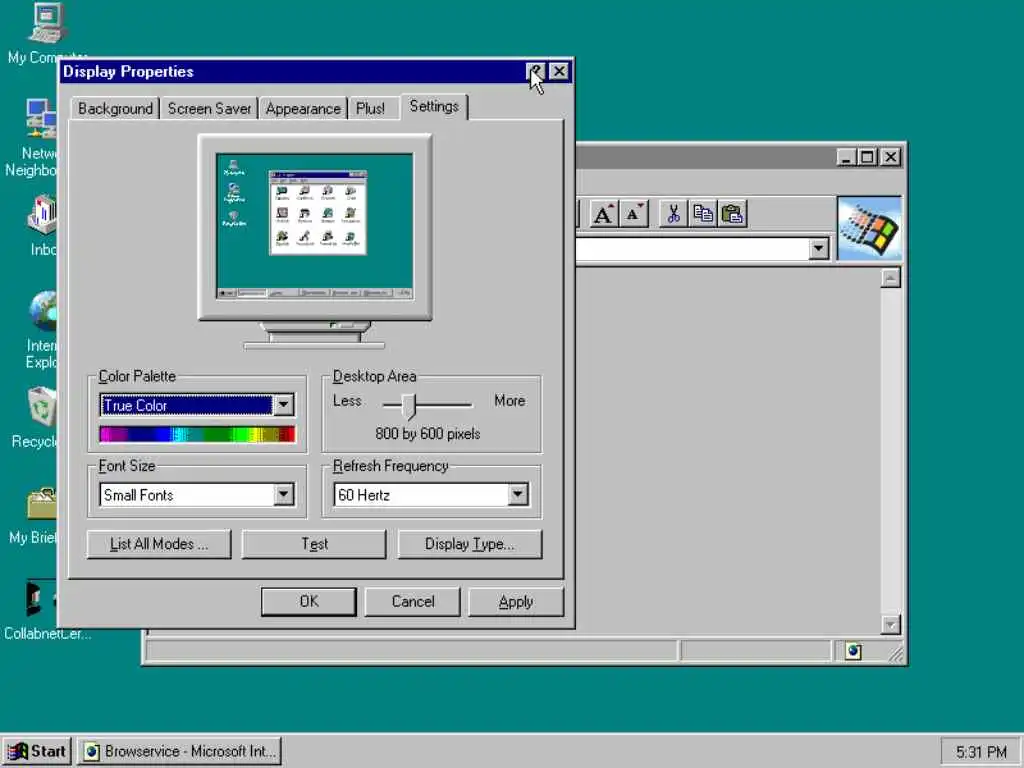Viewport: 1024px width, 768px height.
Task: Click the Cut scissors icon in browser toolbar
Action: pyautogui.click(x=673, y=214)
